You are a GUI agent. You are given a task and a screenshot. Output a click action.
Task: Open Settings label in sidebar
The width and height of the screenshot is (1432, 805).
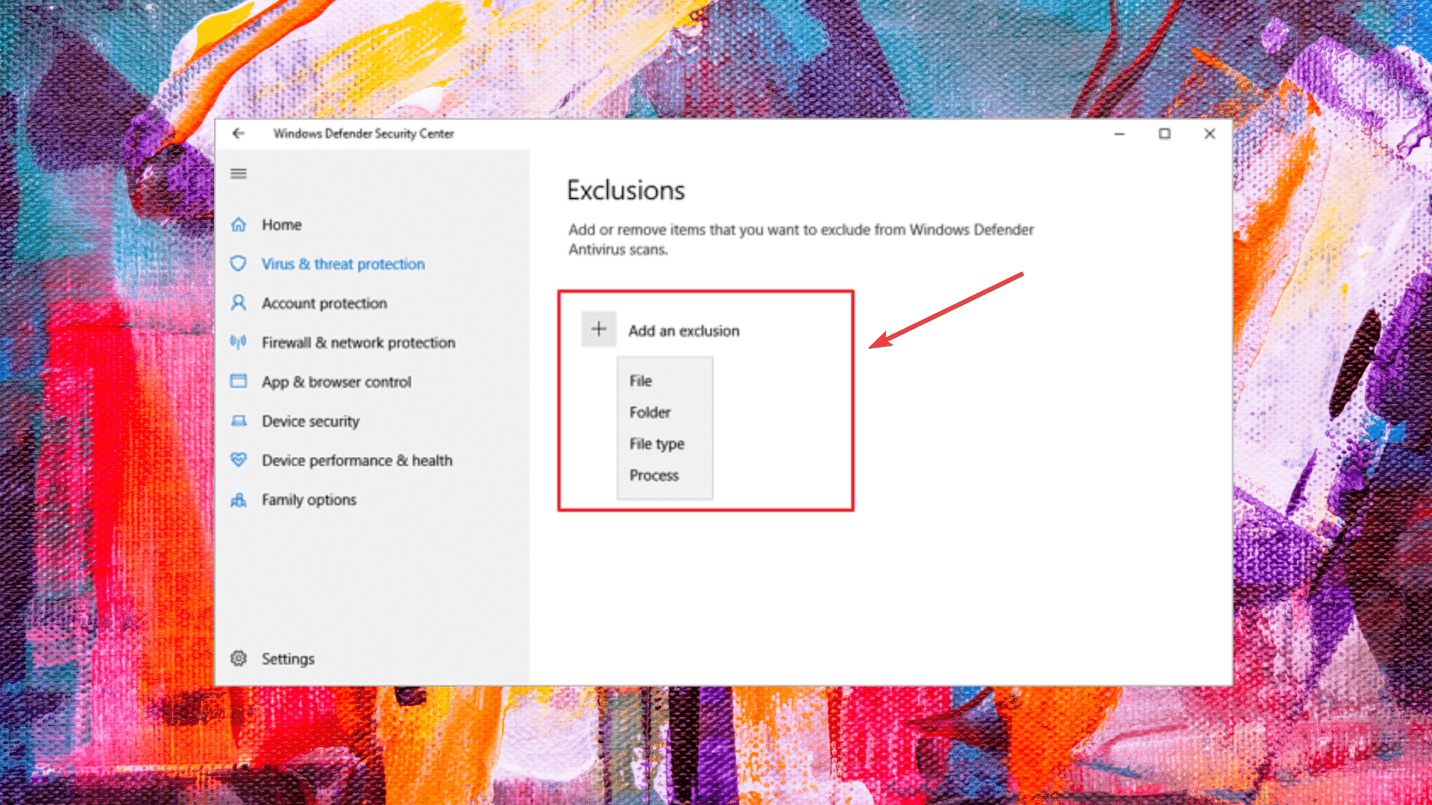(x=288, y=659)
